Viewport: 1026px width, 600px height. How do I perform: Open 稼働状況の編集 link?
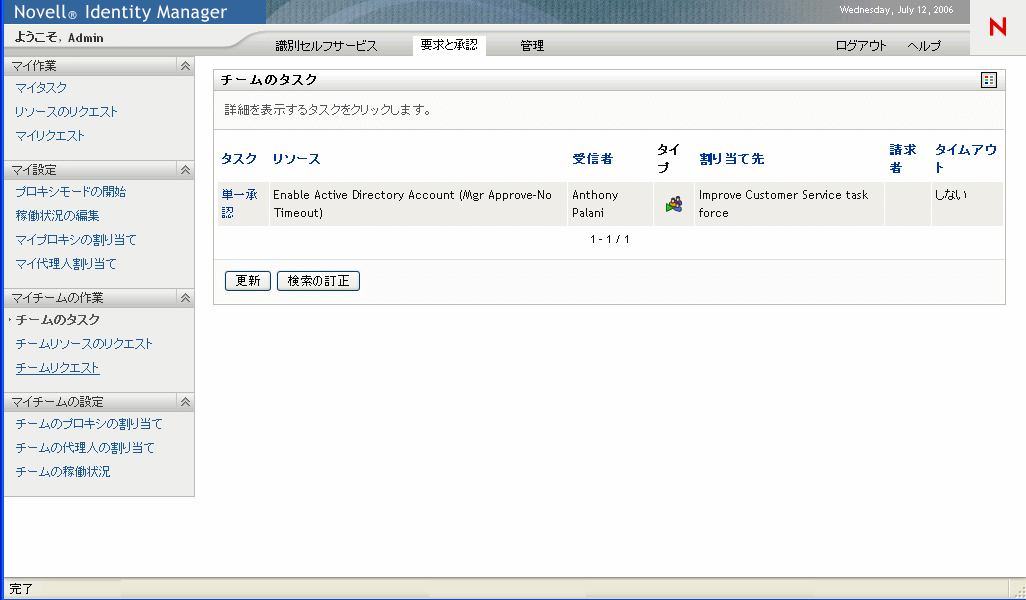coord(58,216)
